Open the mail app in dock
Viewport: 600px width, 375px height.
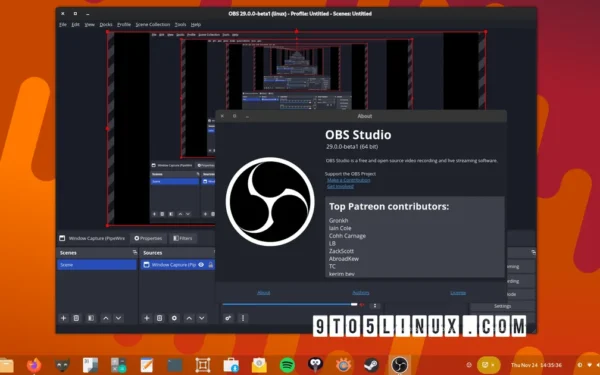click(x=259, y=365)
